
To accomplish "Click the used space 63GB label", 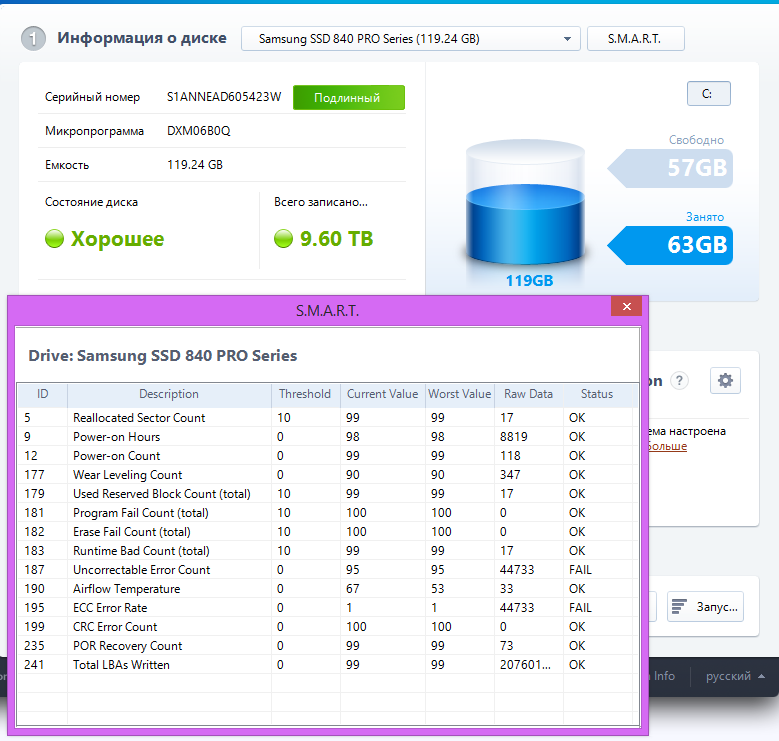I will pyautogui.click(x=696, y=244).
